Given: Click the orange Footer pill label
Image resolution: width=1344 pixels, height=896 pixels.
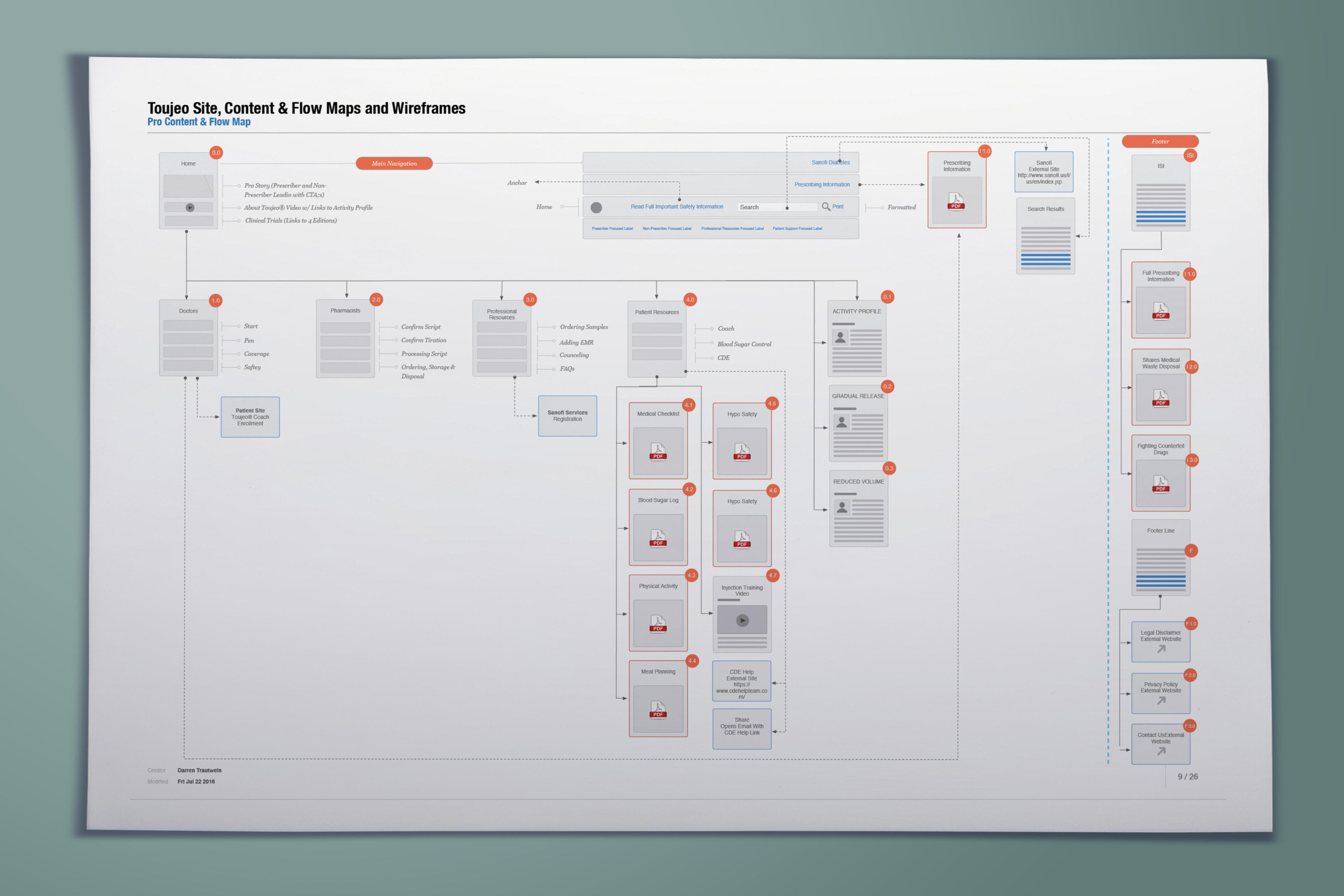Looking at the screenshot, I should pyautogui.click(x=1160, y=141).
